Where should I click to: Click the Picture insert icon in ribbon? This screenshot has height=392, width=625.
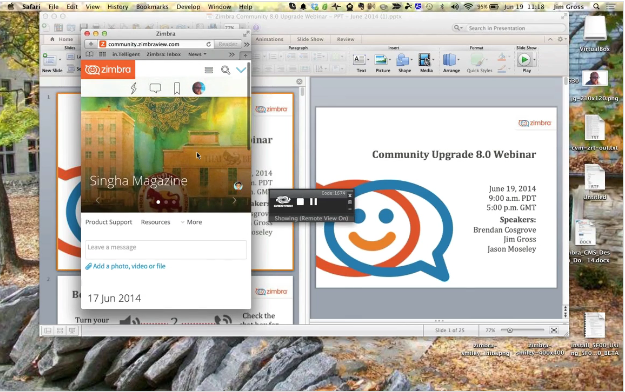[382, 63]
